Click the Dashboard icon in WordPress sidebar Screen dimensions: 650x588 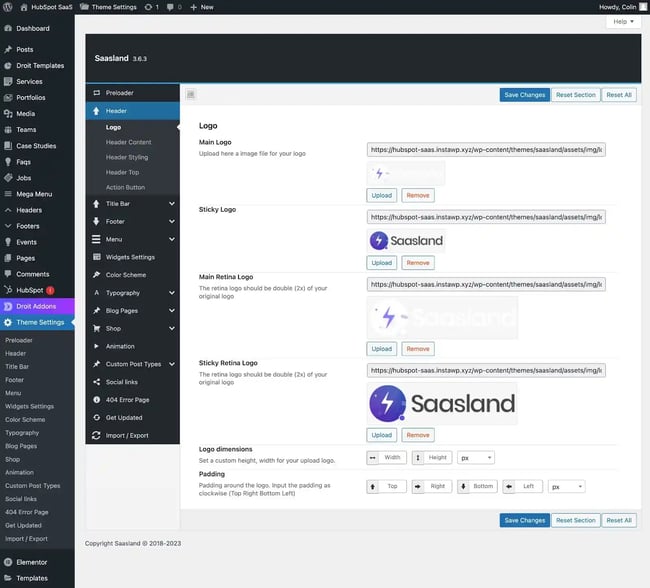click(x=8, y=28)
